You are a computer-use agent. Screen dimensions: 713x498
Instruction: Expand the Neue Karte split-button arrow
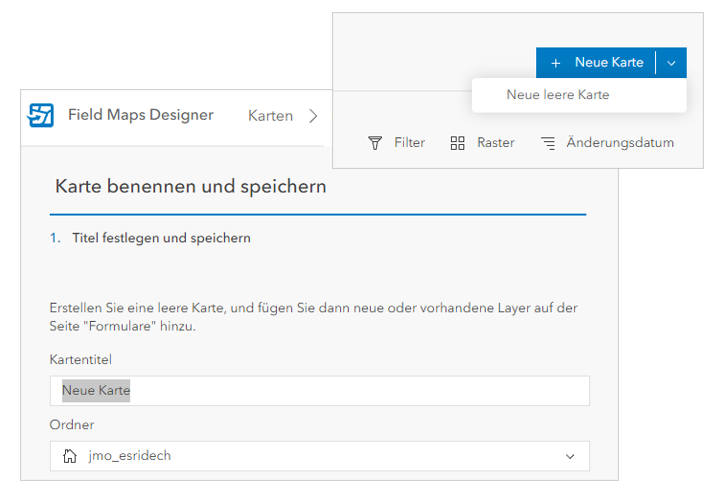[671, 63]
